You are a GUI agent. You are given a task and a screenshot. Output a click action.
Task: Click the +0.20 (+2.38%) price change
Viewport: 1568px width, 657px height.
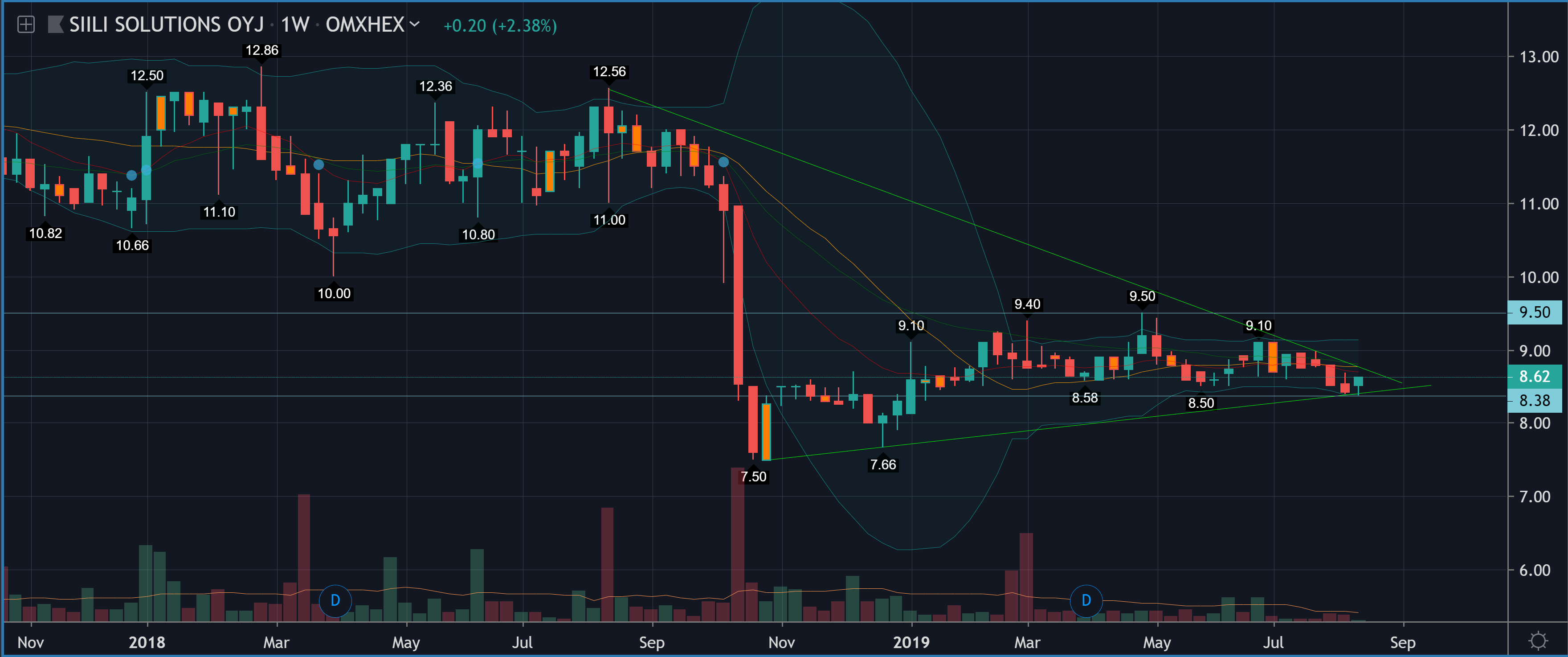[500, 25]
